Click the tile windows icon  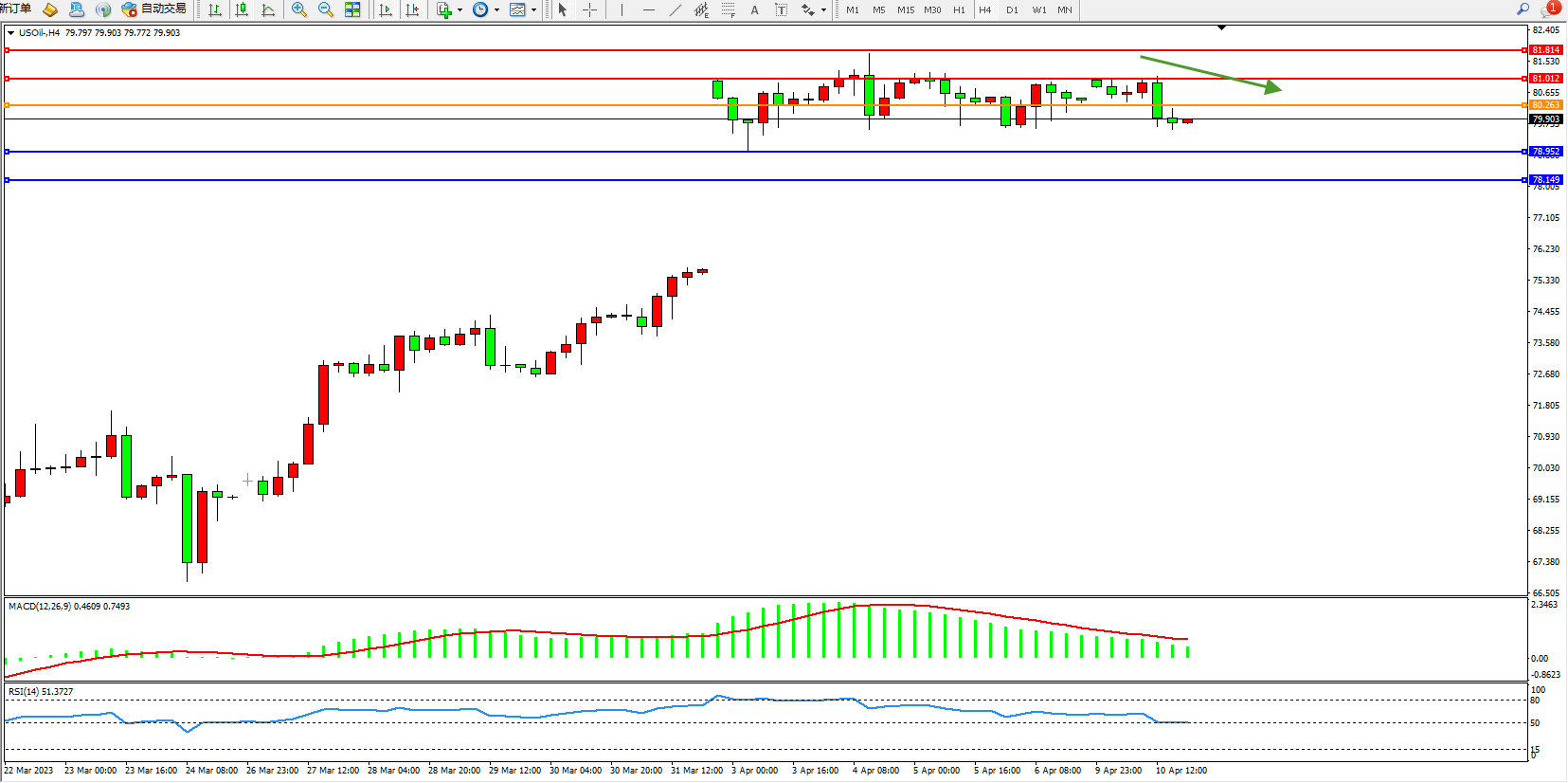pos(352,9)
